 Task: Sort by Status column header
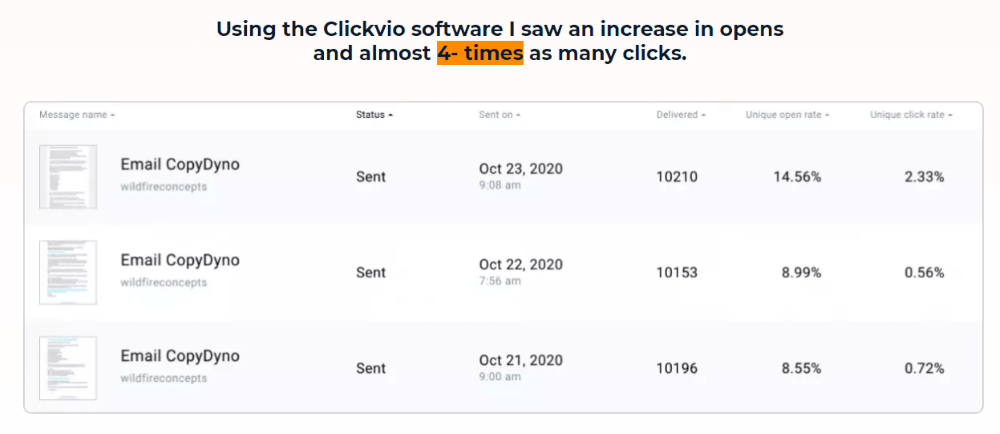tap(374, 115)
